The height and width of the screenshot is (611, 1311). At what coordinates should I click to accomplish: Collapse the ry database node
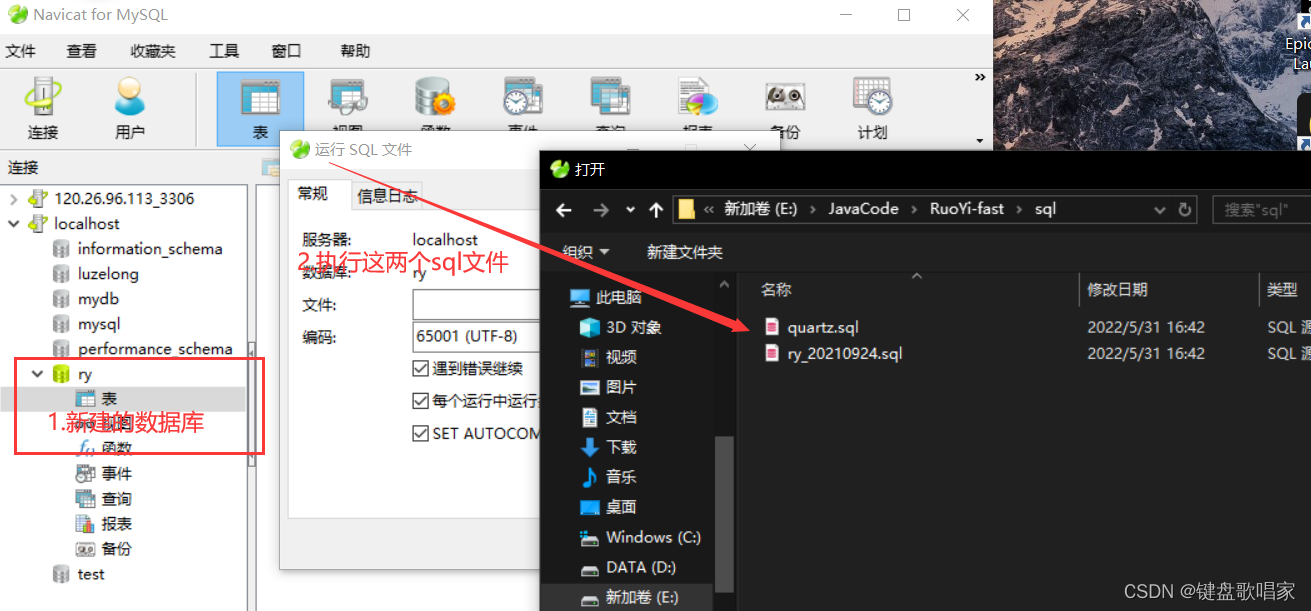38,374
